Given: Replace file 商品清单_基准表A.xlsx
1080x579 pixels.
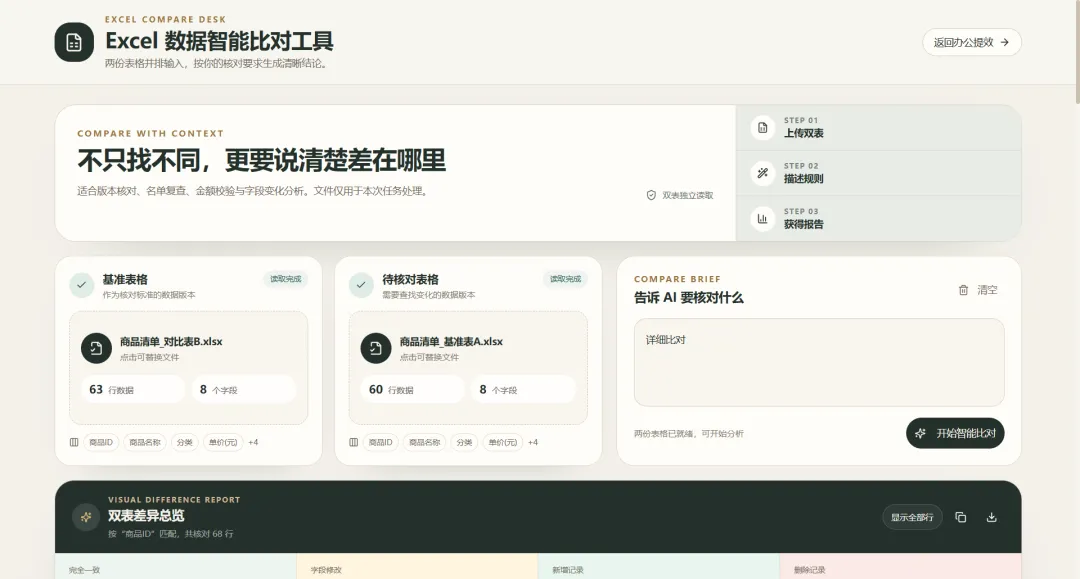Looking at the screenshot, I should tap(468, 368).
